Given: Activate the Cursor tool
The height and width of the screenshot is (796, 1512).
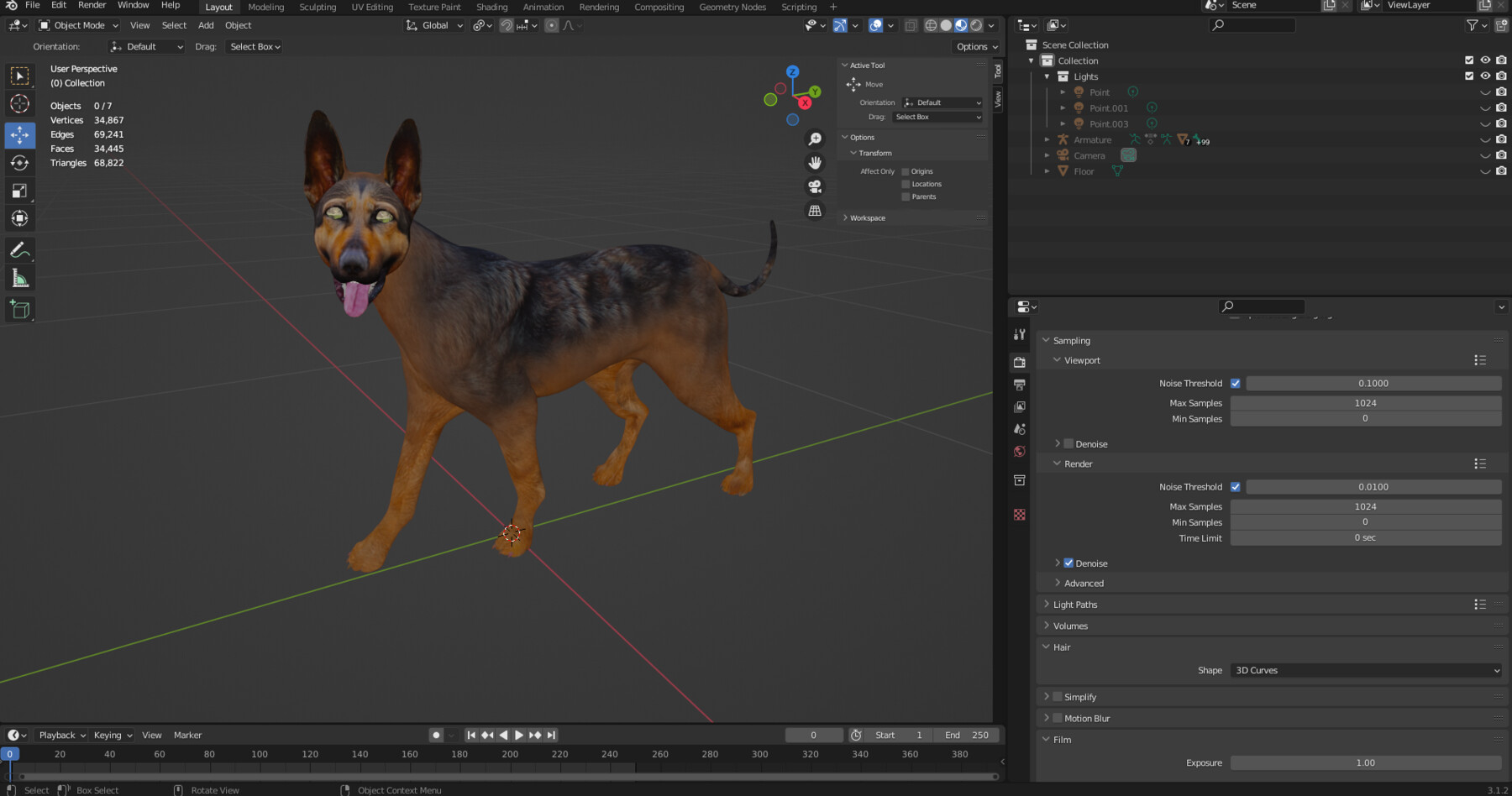Looking at the screenshot, I should click(20, 104).
